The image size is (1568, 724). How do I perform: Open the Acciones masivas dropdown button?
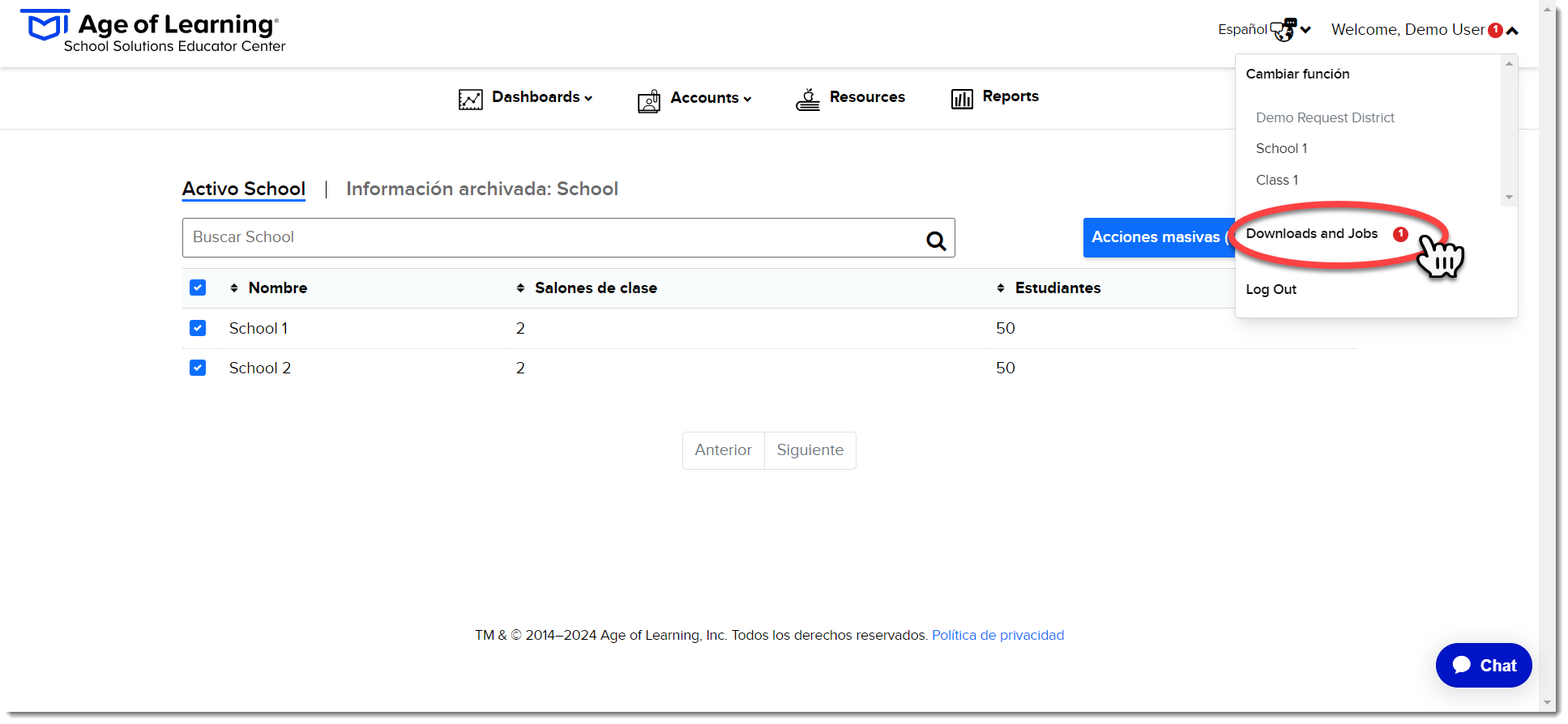(1159, 237)
